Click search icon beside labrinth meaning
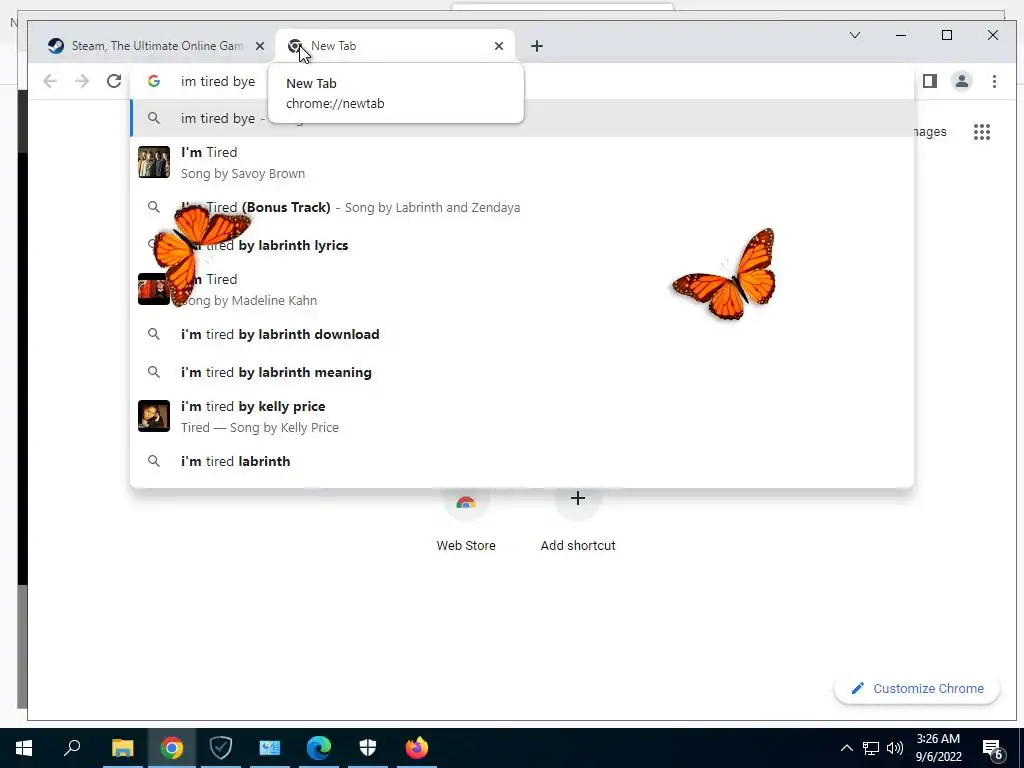The width and height of the screenshot is (1024, 768). (x=153, y=372)
